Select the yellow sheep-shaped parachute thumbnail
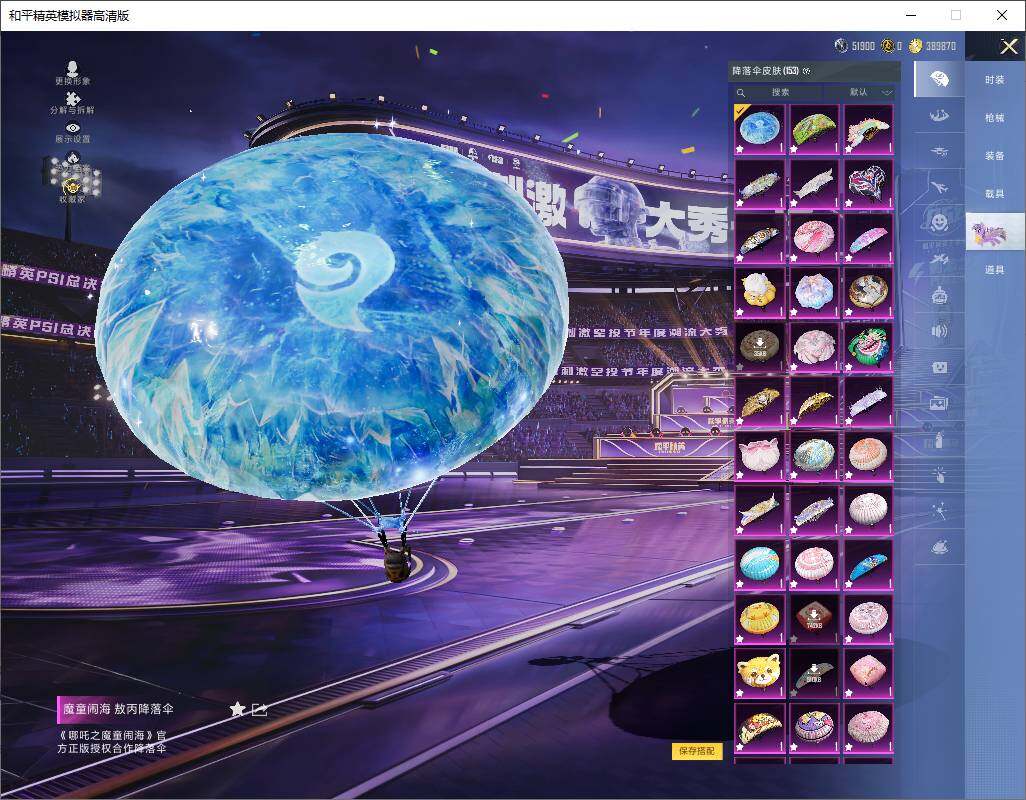This screenshot has width=1026, height=800. pyautogui.click(x=759, y=293)
